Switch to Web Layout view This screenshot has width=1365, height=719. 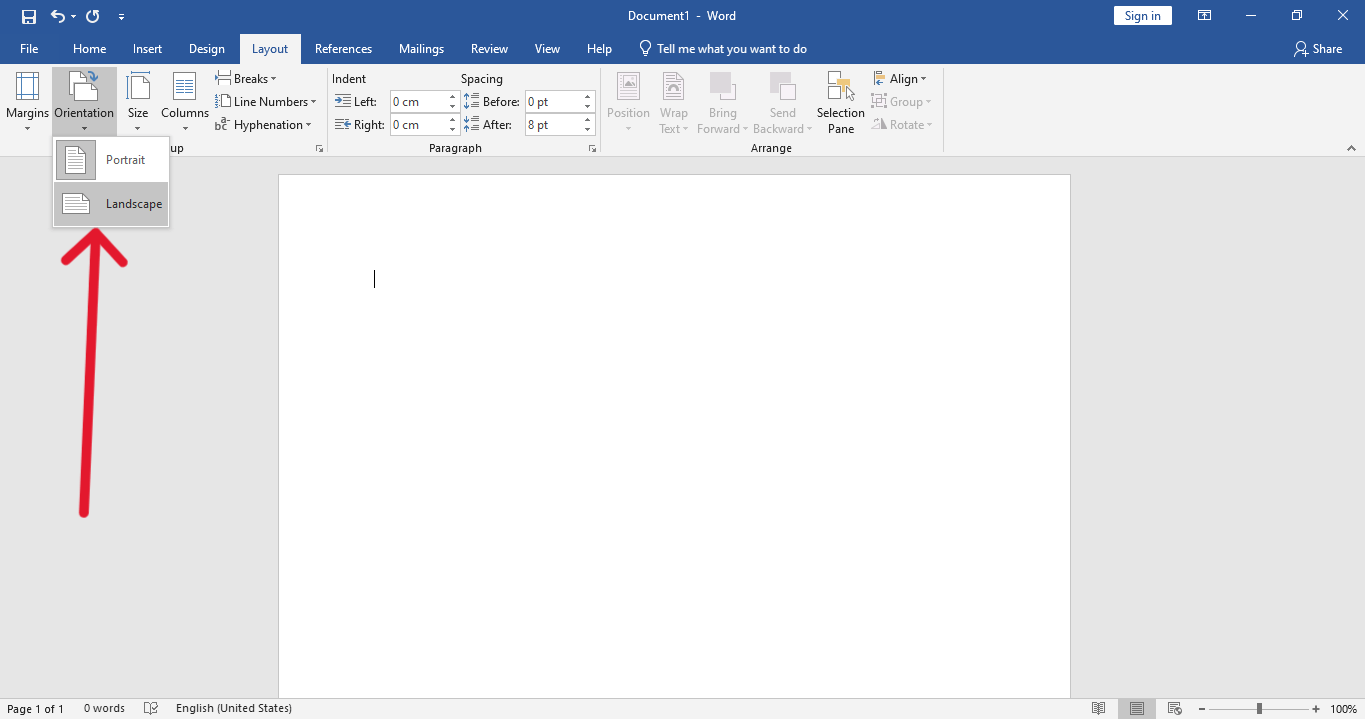1175,708
